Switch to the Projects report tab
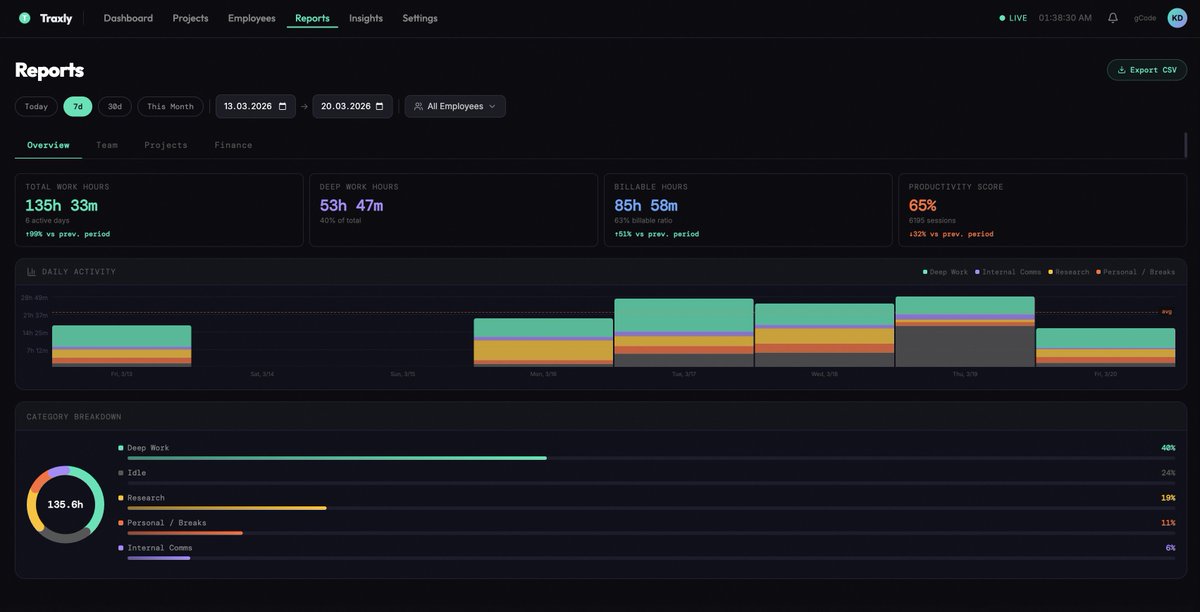Image resolution: width=1200 pixels, height=612 pixels. point(166,145)
